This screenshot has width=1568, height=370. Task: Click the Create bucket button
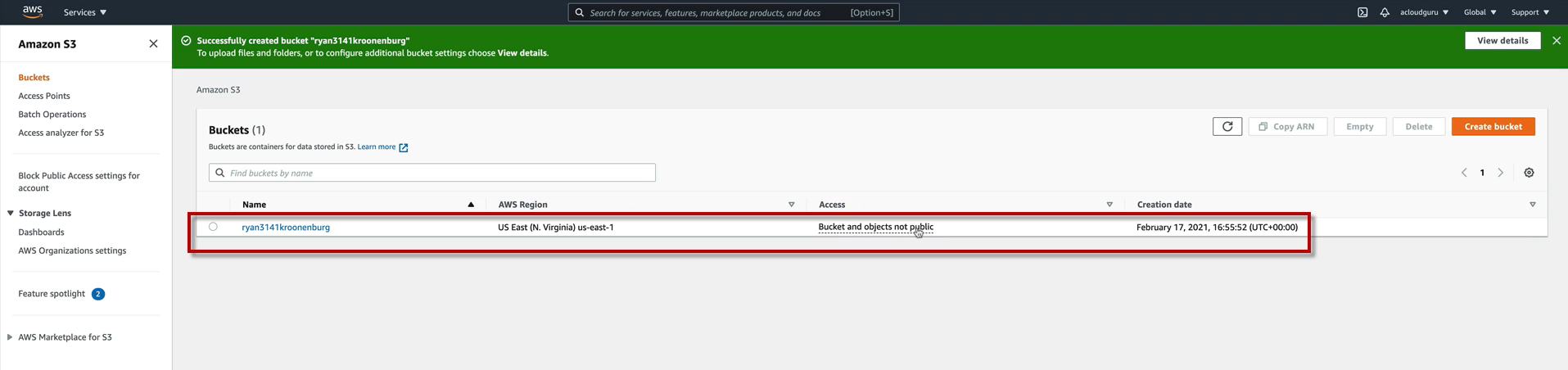1493,127
